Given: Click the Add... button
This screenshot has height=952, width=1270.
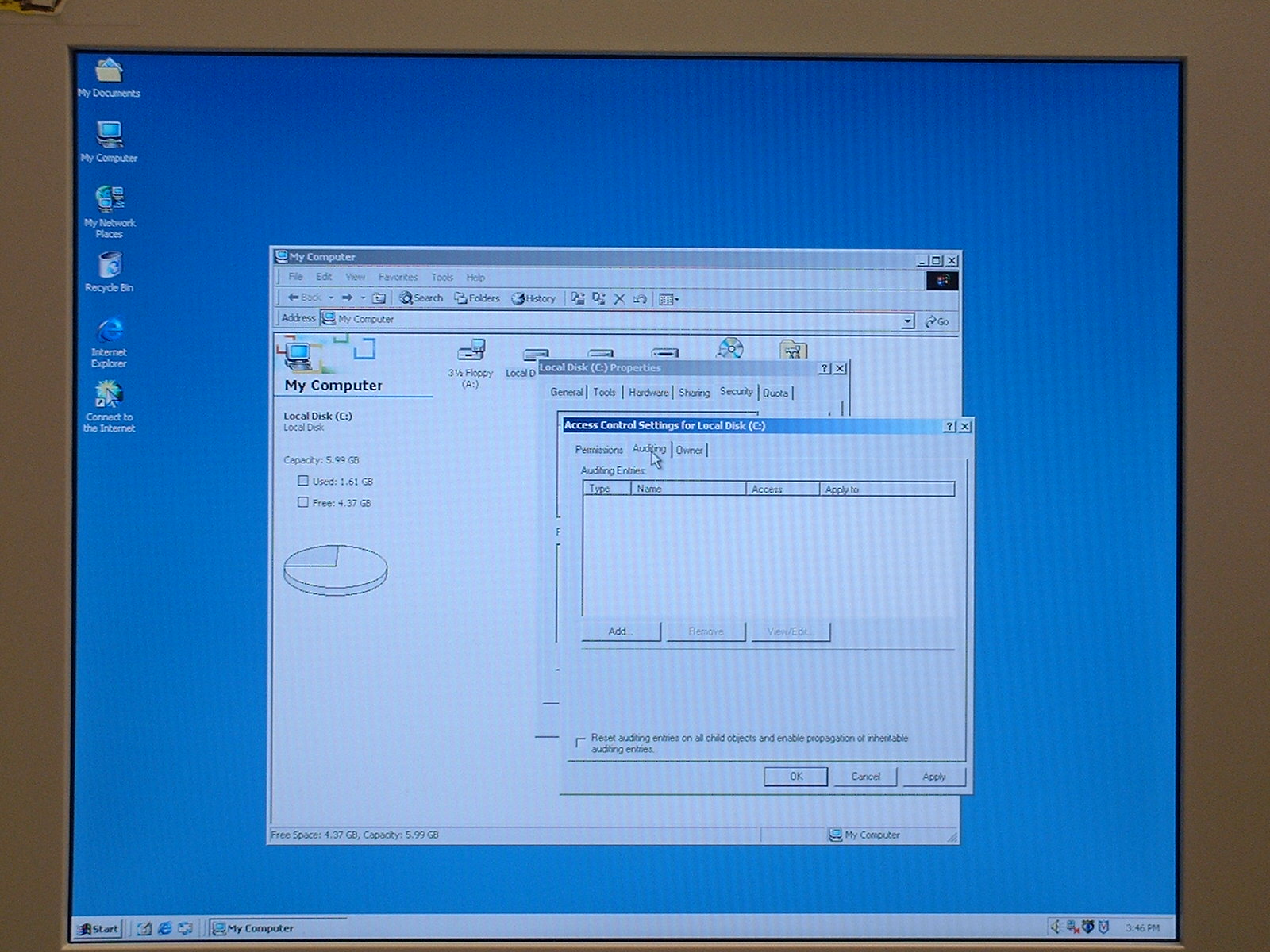Looking at the screenshot, I should 621,631.
